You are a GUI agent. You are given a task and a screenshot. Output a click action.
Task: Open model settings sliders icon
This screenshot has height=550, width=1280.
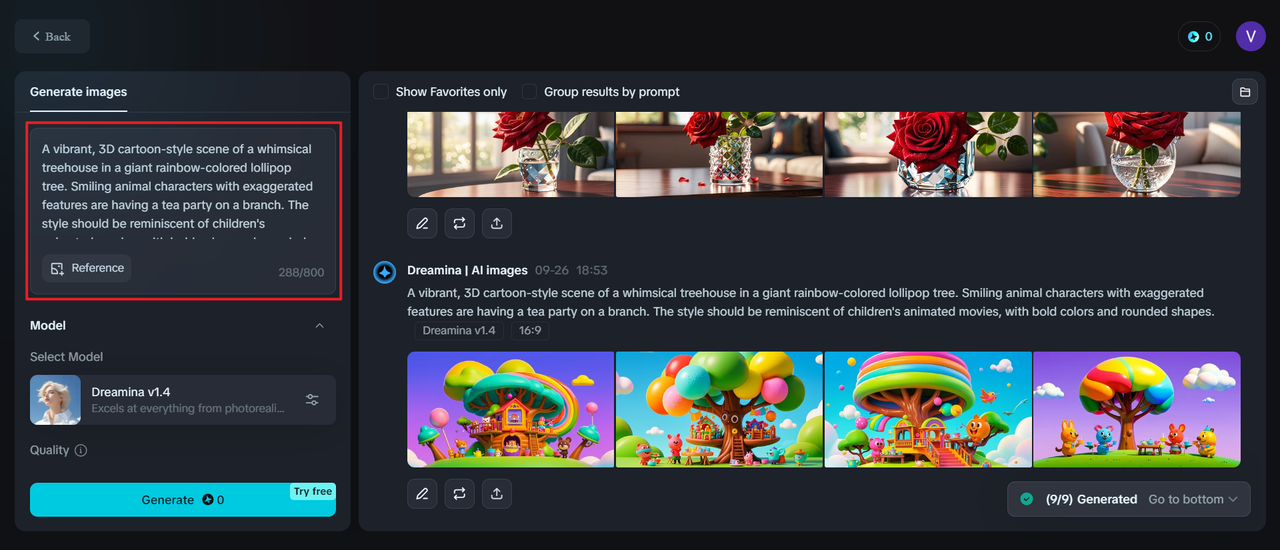[312, 400]
